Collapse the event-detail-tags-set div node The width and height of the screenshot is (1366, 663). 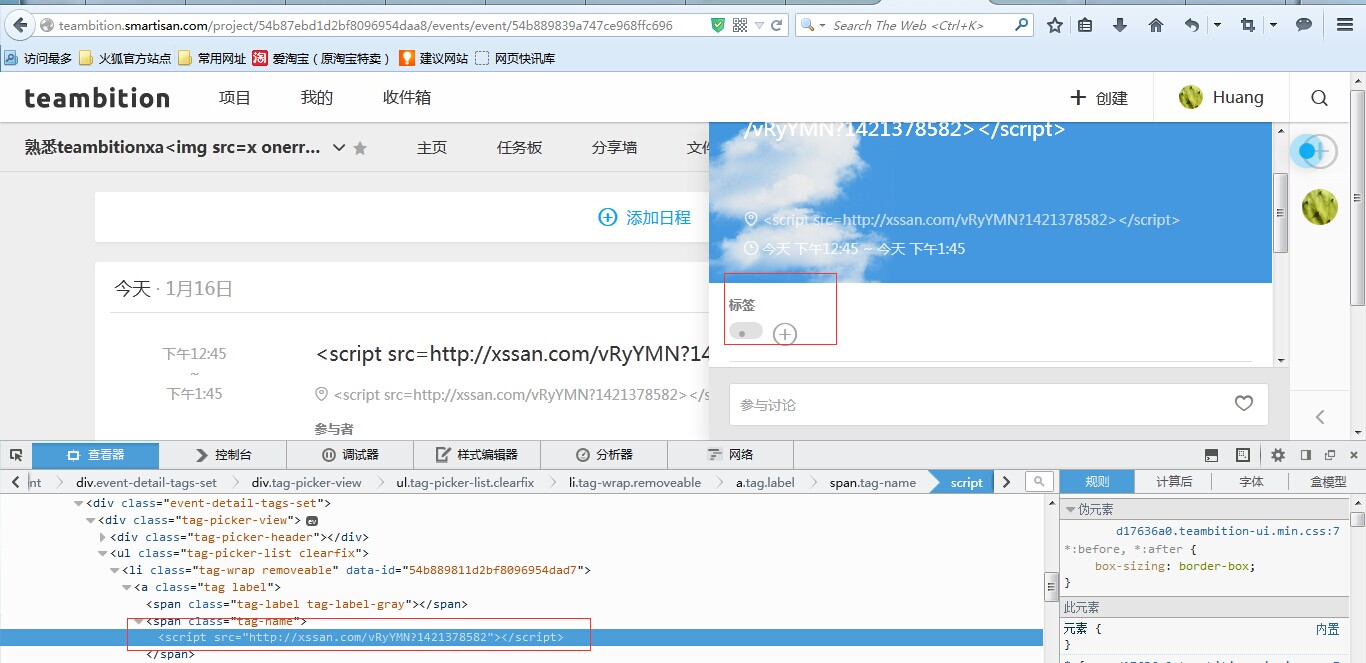click(79, 504)
